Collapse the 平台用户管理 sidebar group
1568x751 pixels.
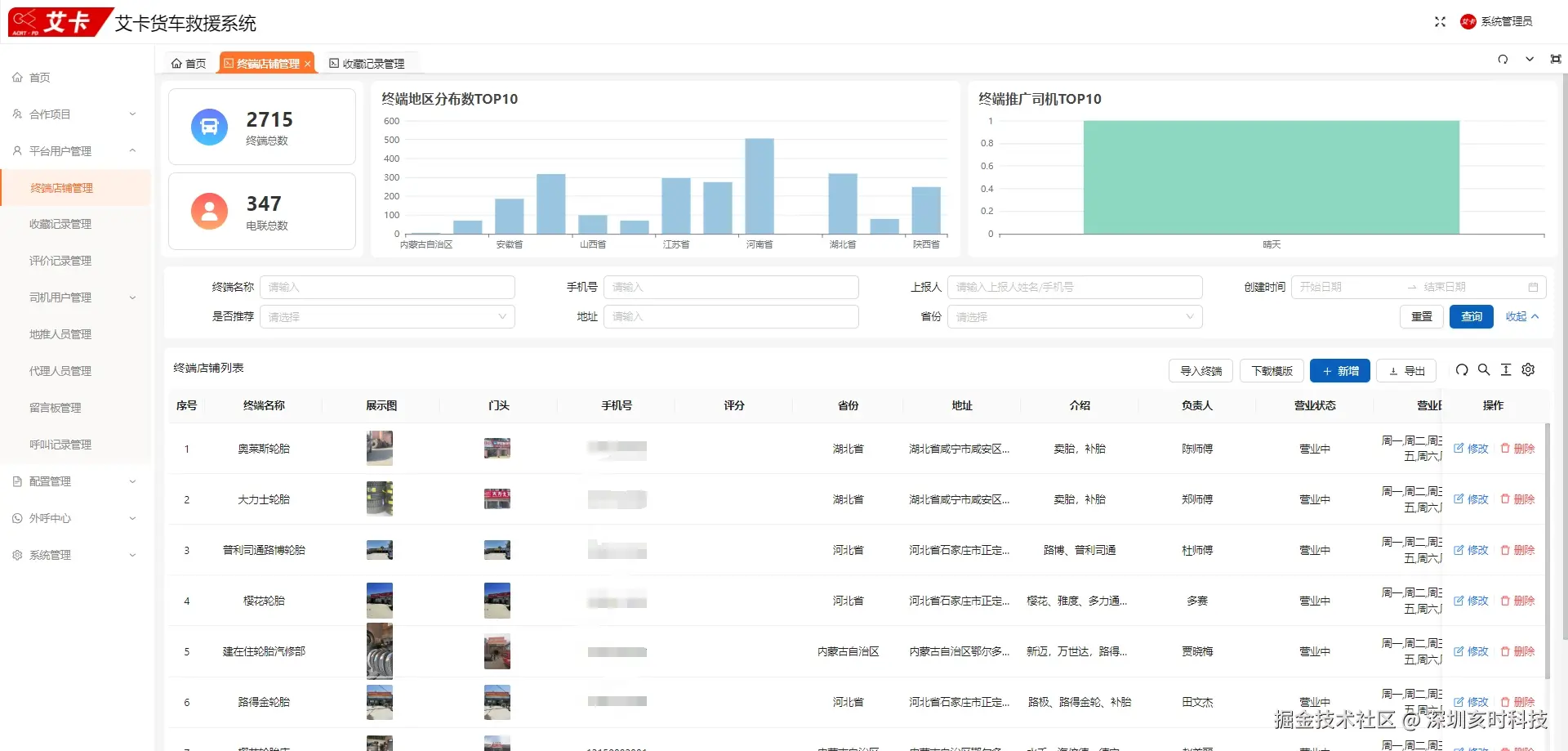click(x=75, y=151)
